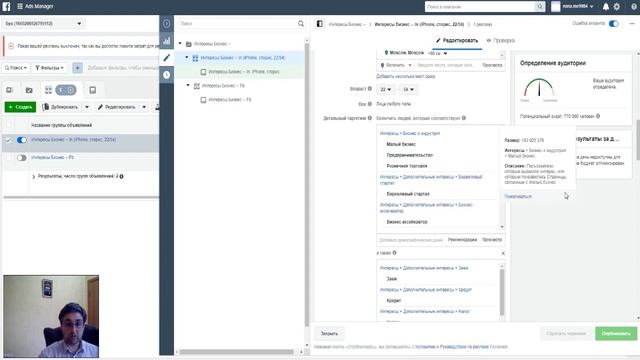Image resolution: width=640 pixels, height=360 pixels.
Task: Open the Поиск dropdown
Action: coord(16,68)
